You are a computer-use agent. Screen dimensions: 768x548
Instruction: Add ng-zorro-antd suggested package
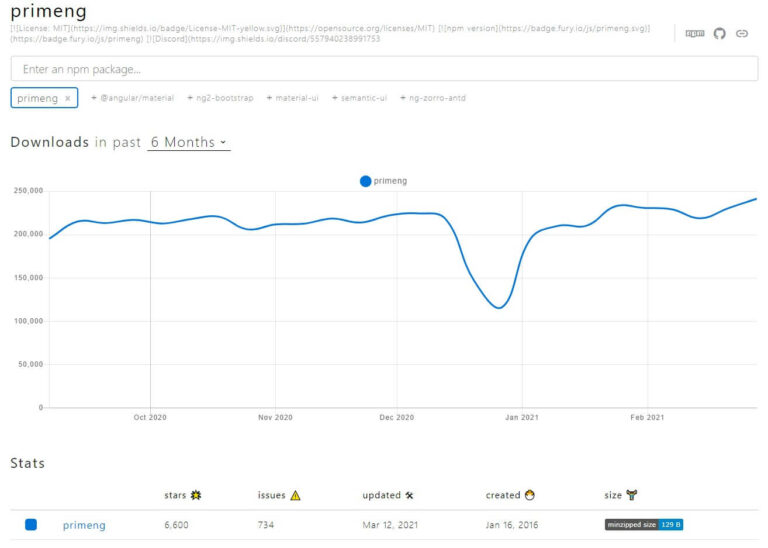coord(433,98)
